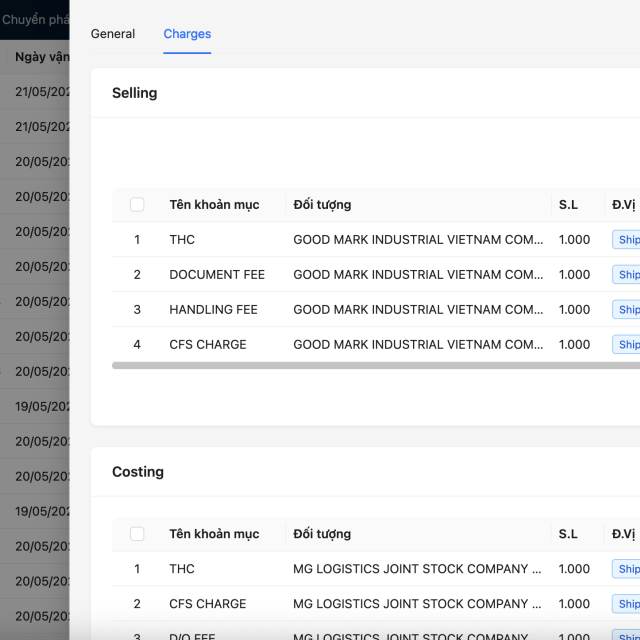Click Đ.Vị header in Costing table

[624, 534]
